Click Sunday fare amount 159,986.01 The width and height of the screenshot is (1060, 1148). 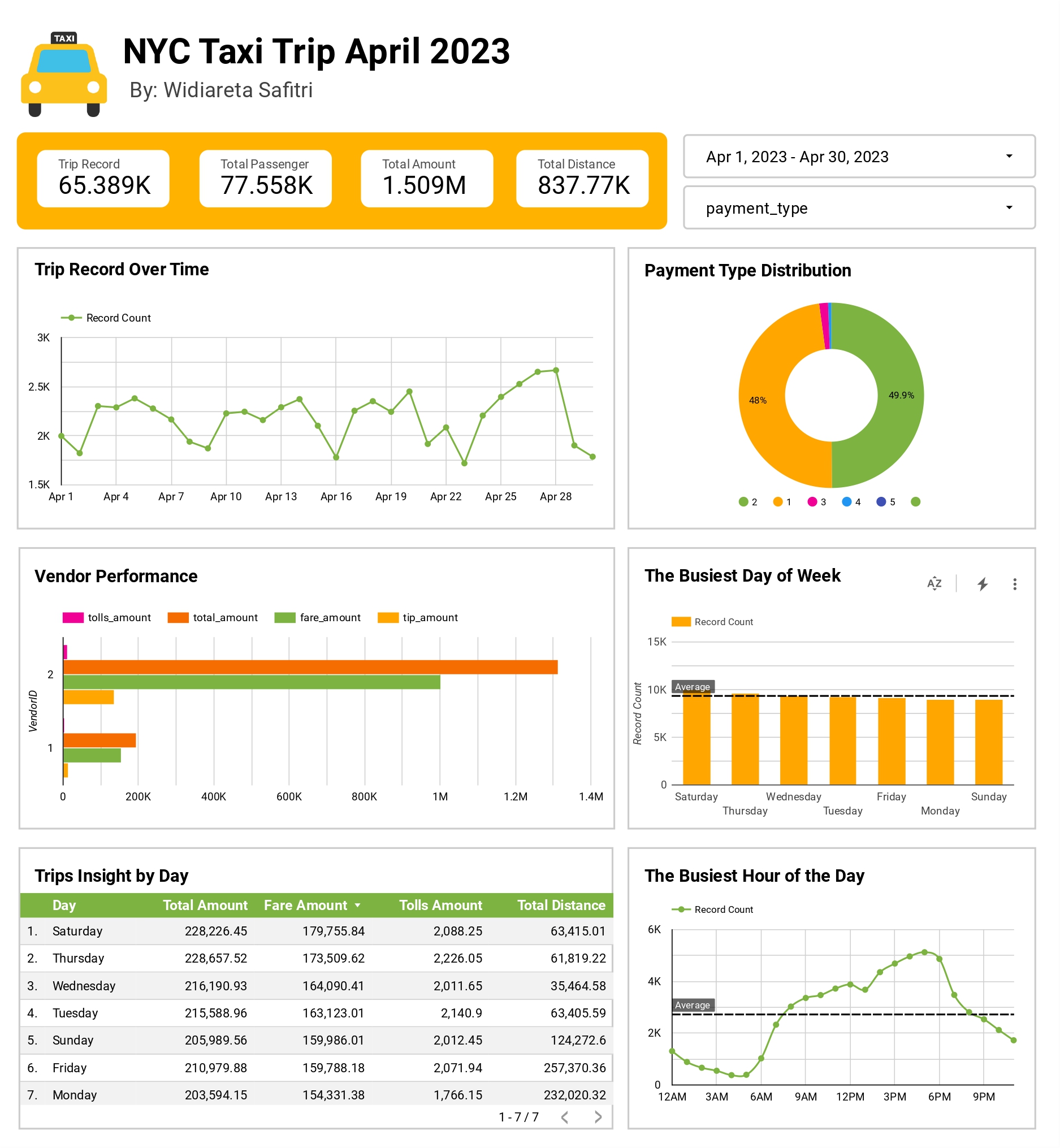click(x=333, y=1040)
